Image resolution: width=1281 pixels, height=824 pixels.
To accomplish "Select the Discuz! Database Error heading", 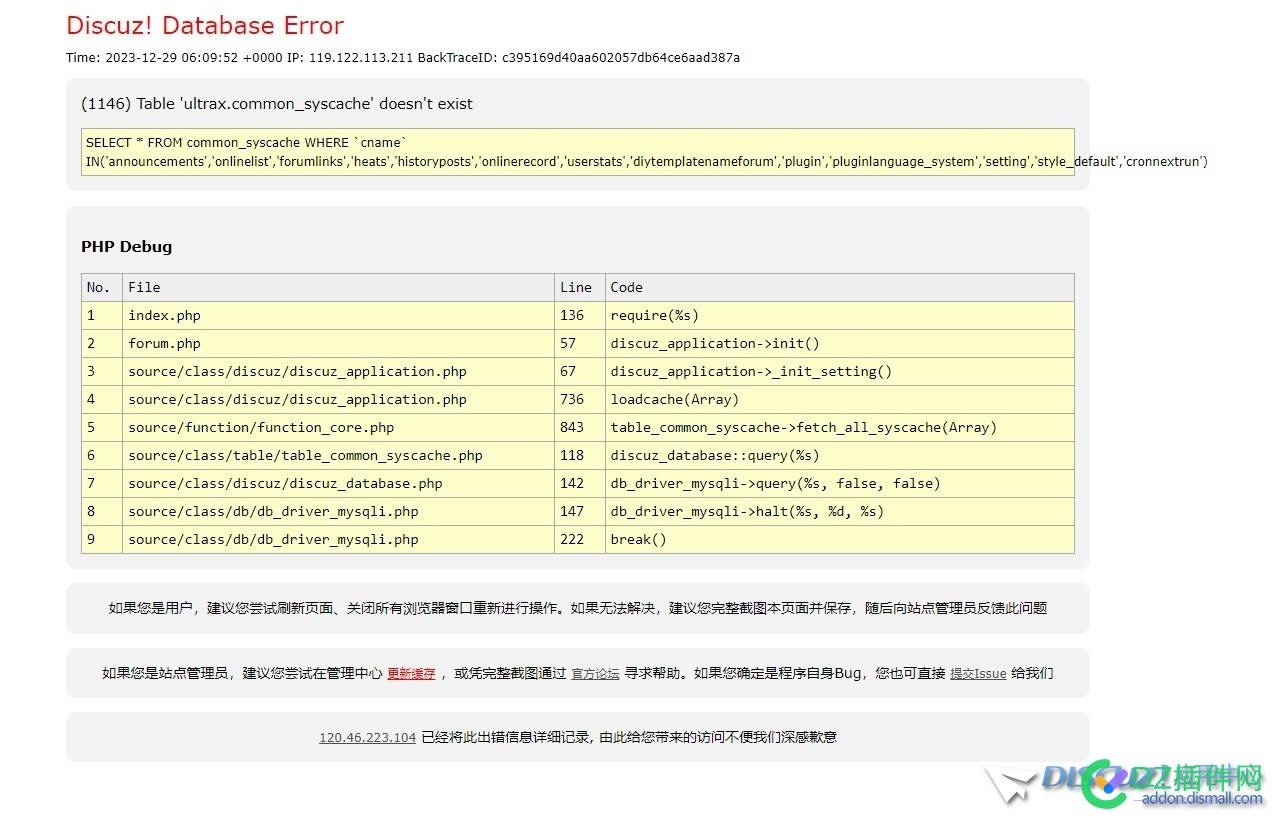I will (x=205, y=26).
